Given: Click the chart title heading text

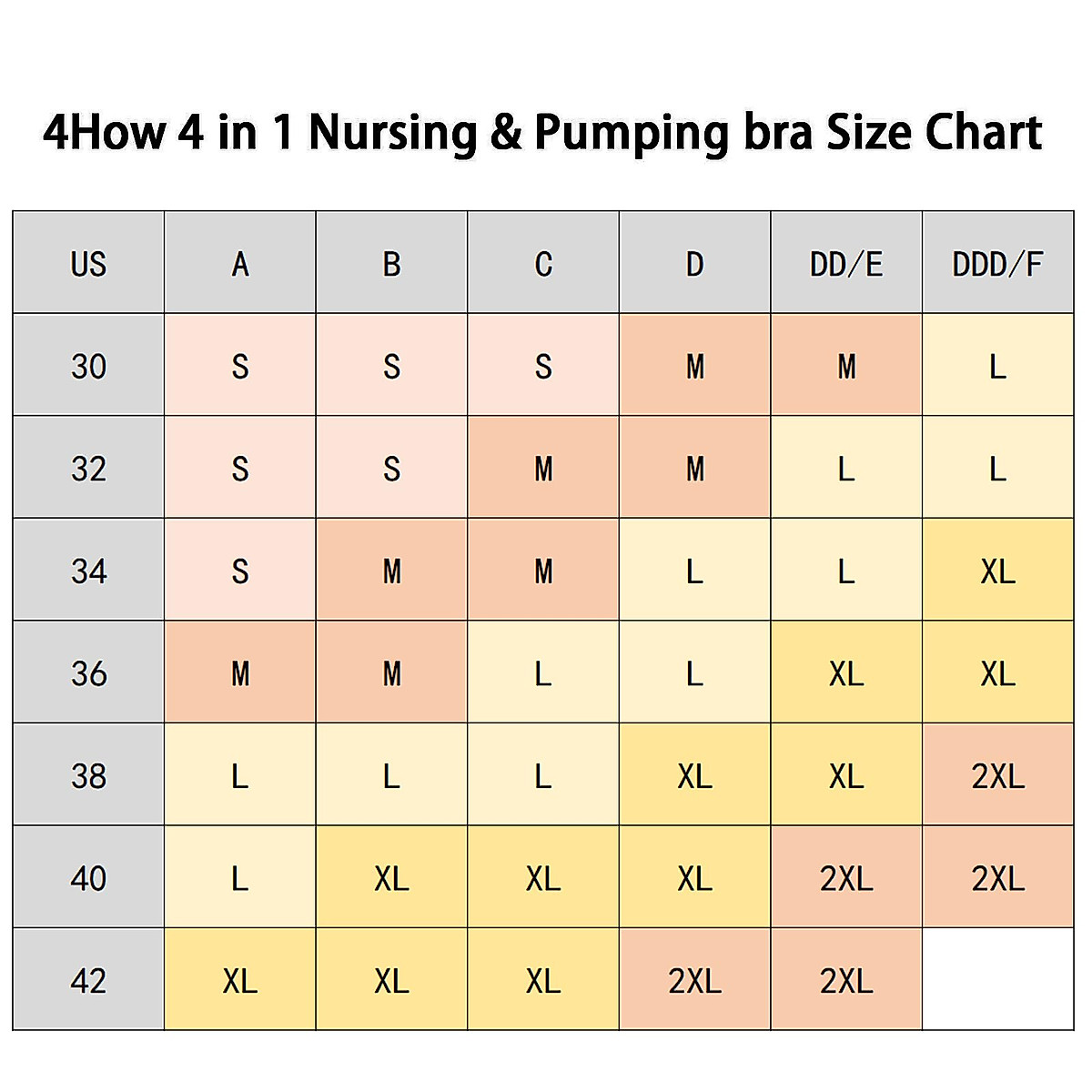Looking at the screenshot, I should point(542,133).
